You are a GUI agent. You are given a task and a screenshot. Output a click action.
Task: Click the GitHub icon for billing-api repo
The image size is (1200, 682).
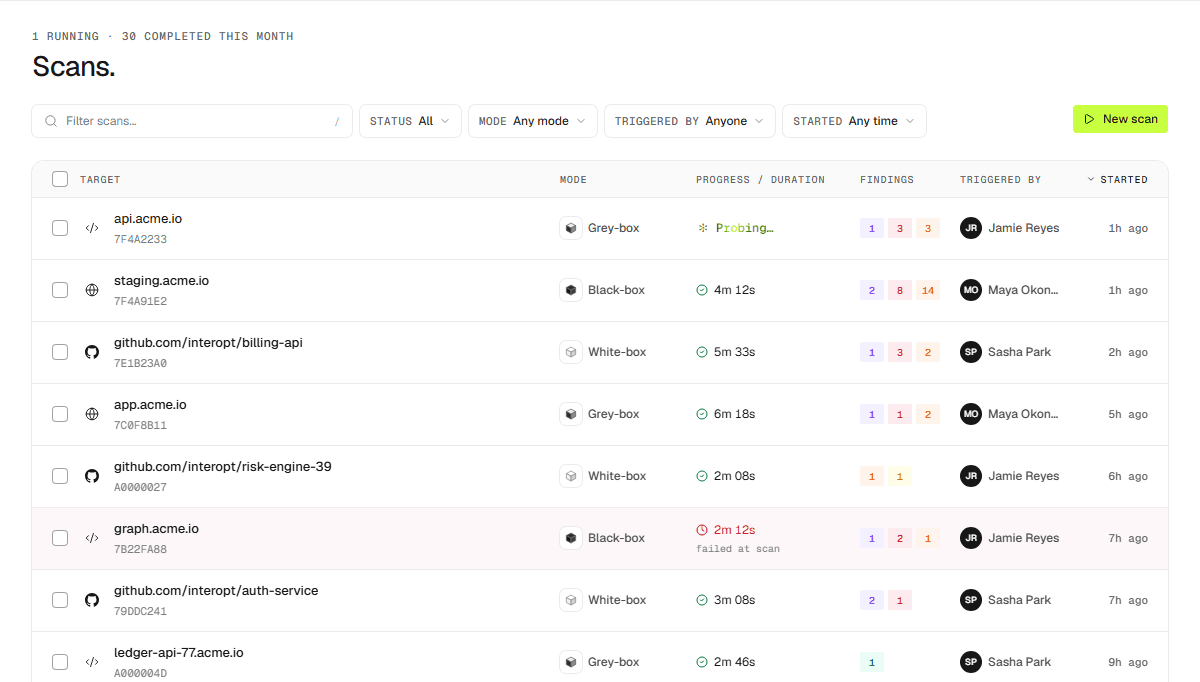(92, 352)
